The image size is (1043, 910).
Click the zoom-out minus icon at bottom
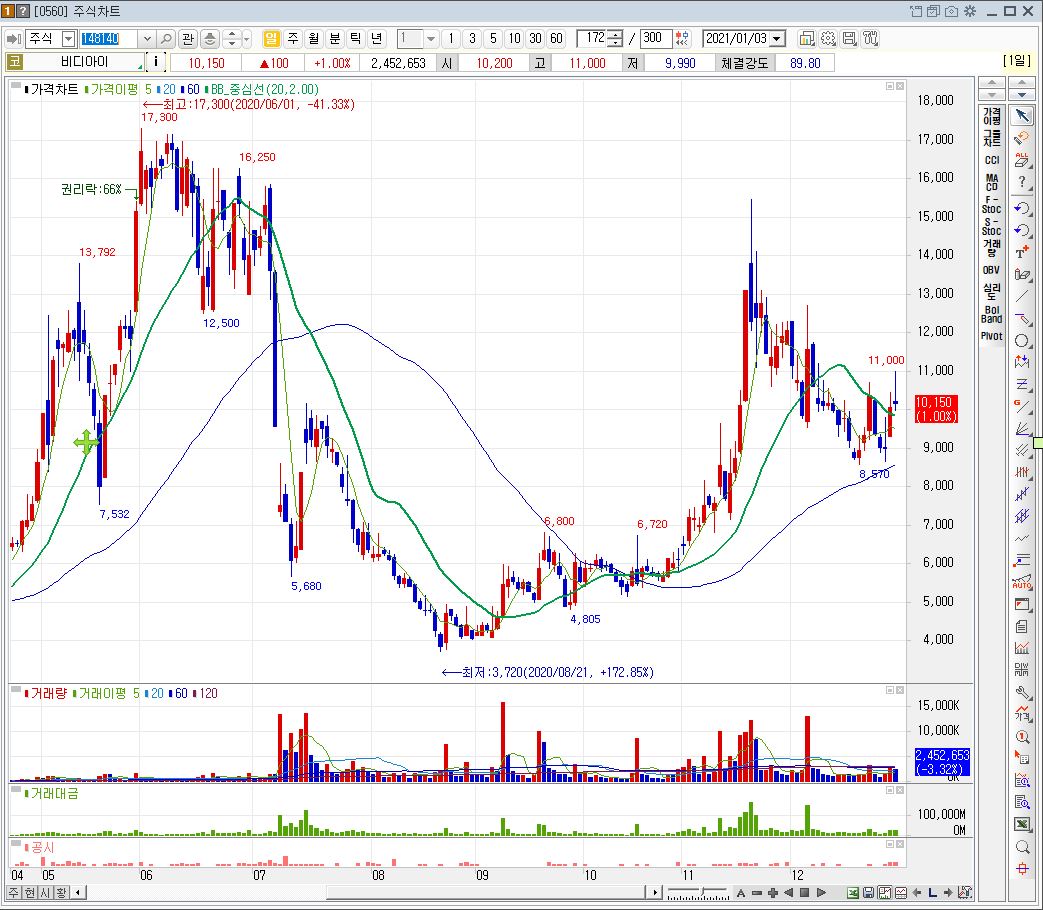click(x=756, y=893)
